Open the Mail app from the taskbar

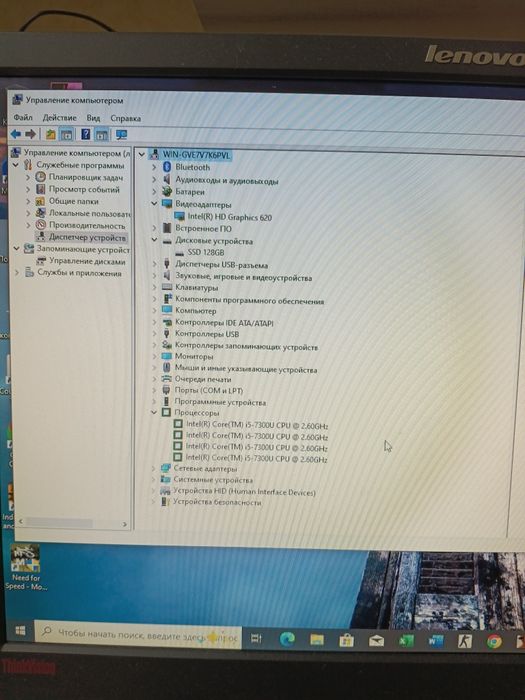tap(376, 641)
